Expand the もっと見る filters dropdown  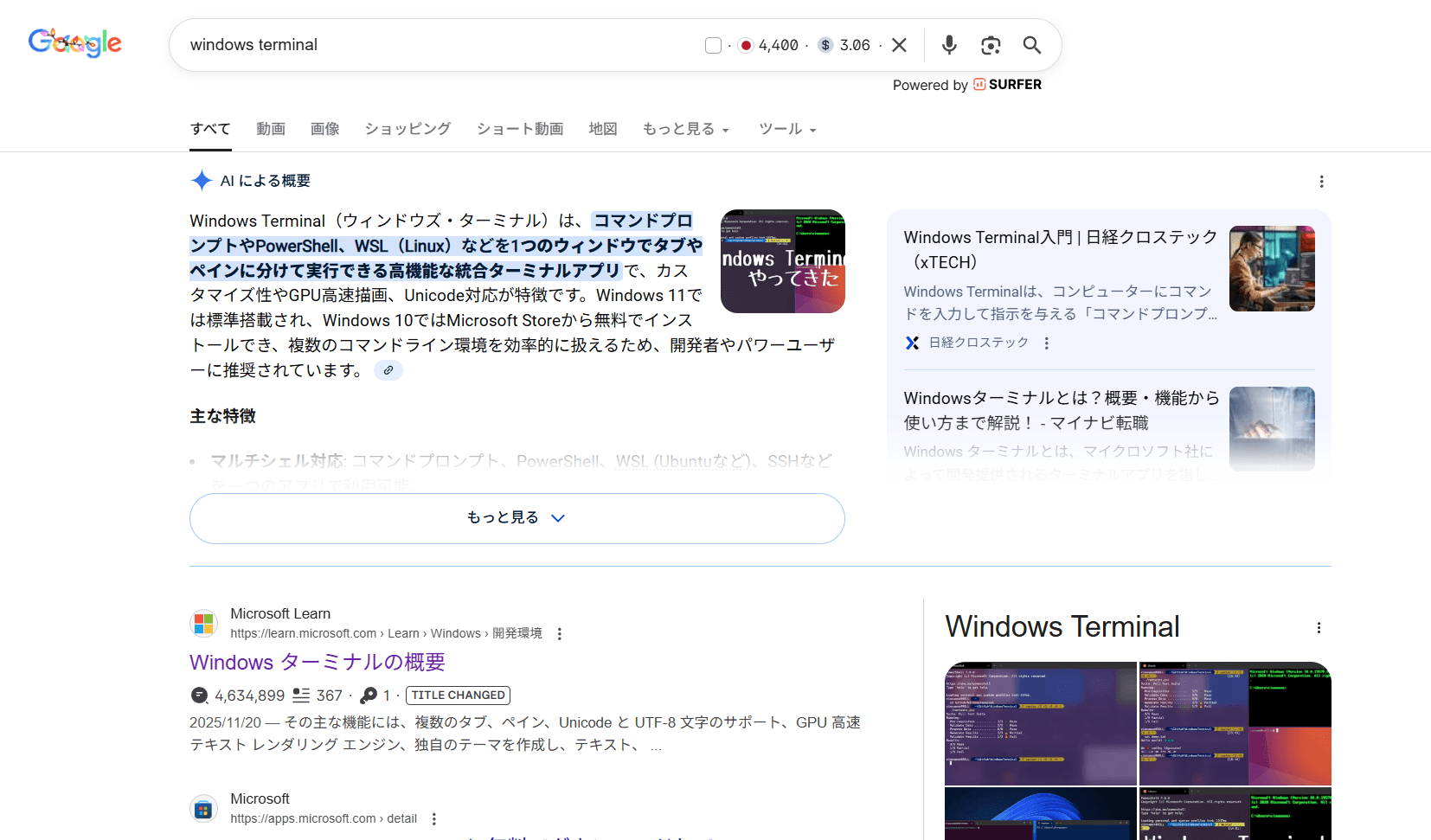[x=685, y=129]
